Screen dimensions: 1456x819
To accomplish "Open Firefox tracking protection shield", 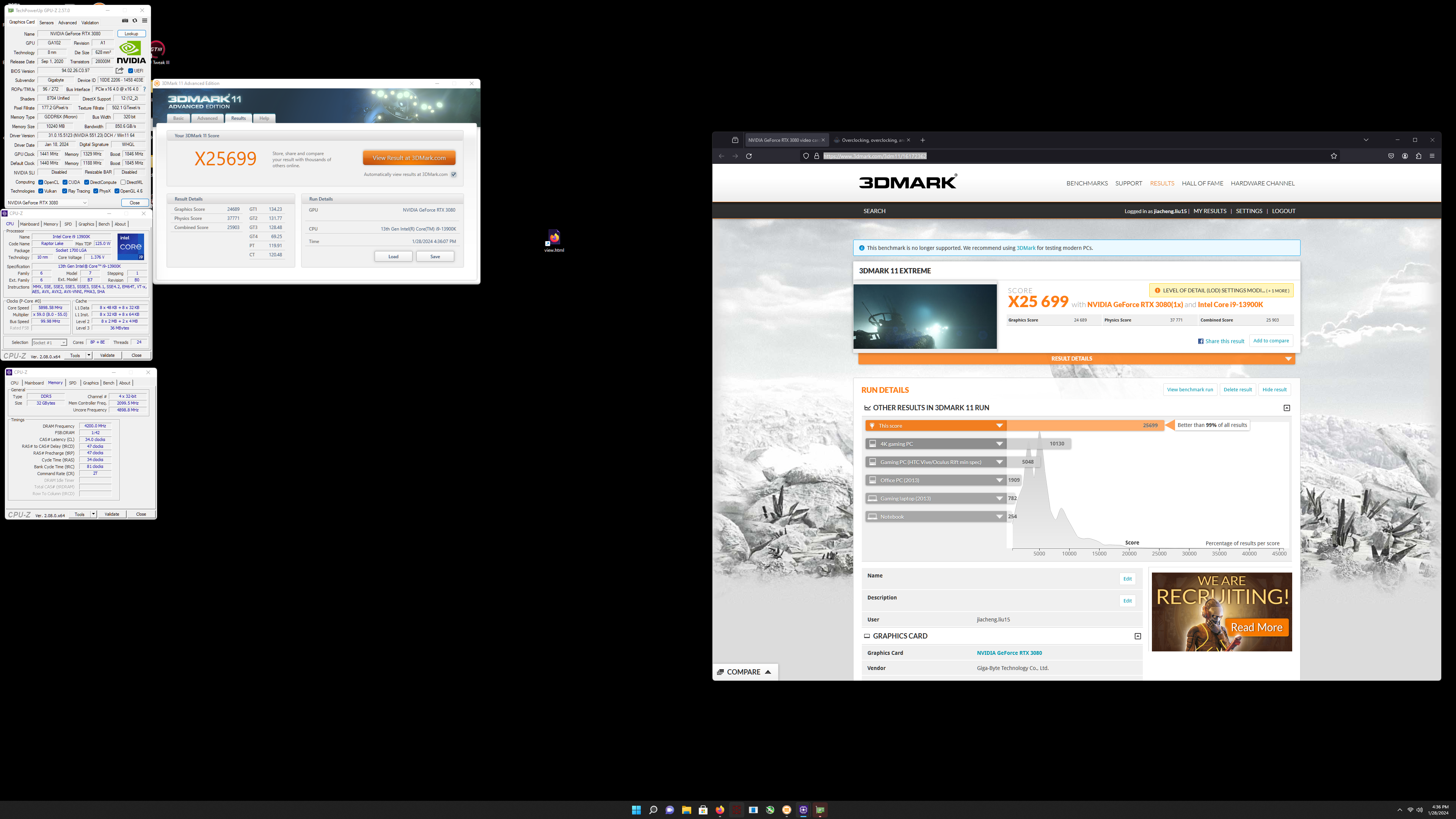I will 806,156.
